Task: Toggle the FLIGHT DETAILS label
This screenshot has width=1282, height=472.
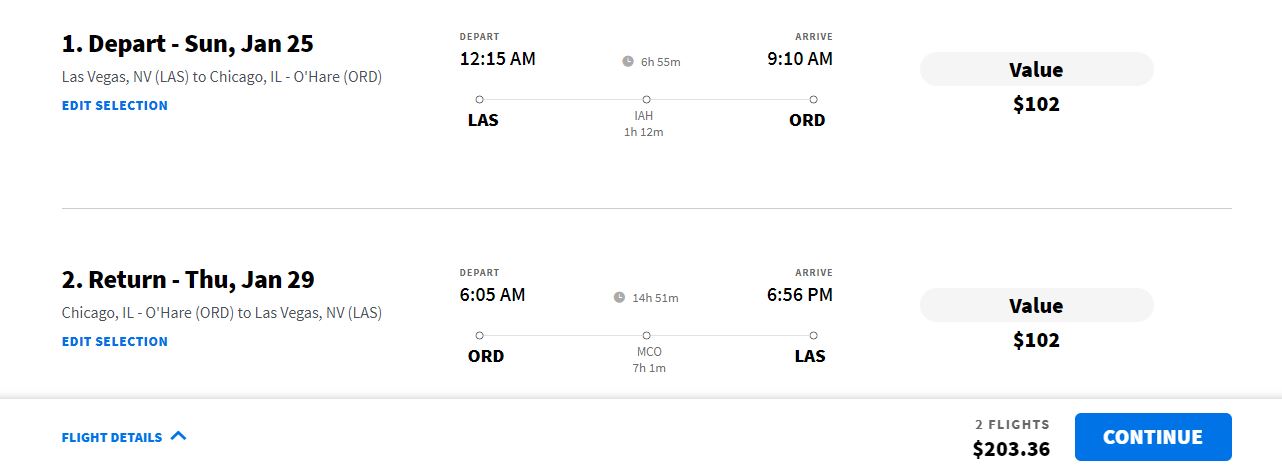Action: 112,437
